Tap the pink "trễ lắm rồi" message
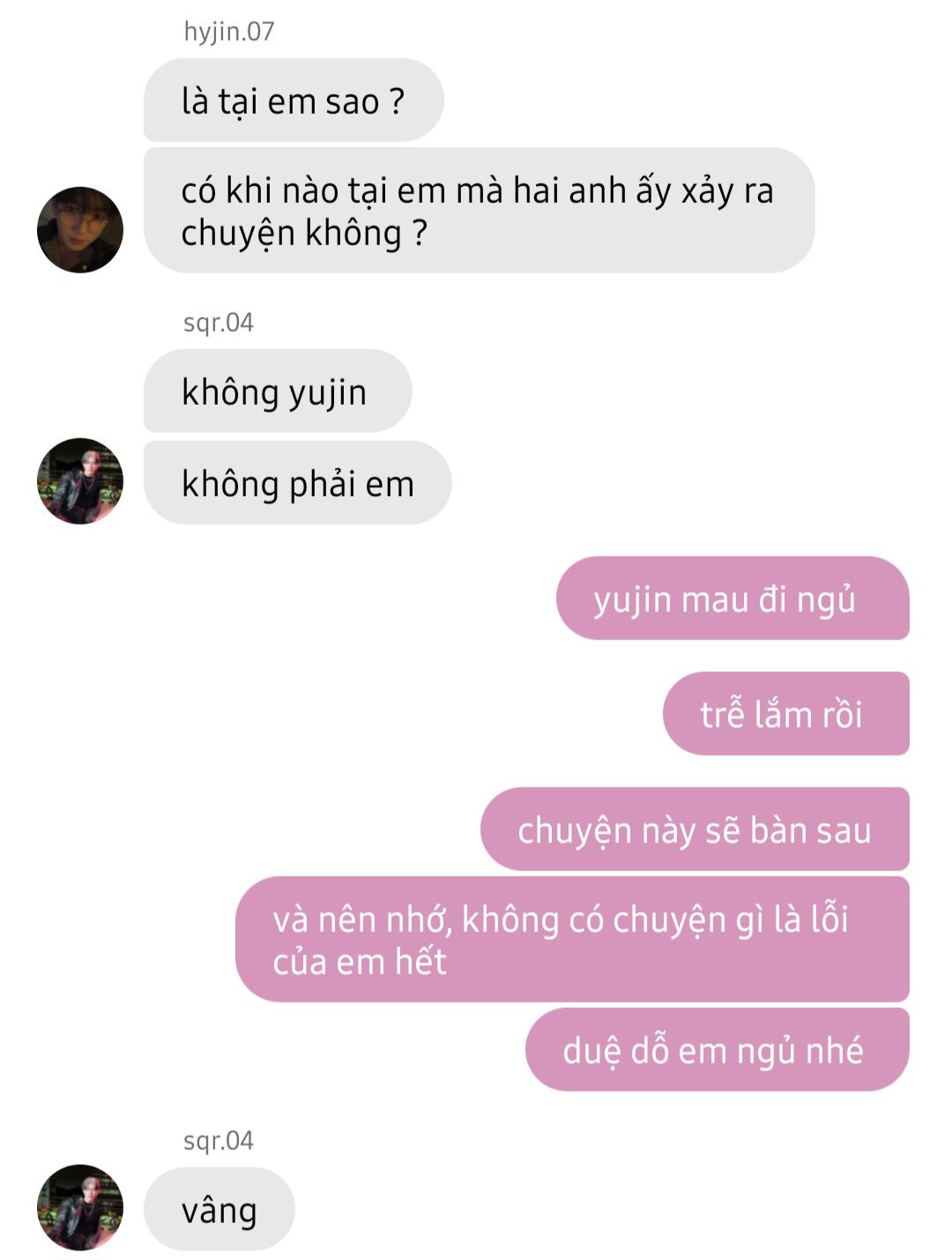The height and width of the screenshot is (1260, 952). pyautogui.click(x=786, y=714)
